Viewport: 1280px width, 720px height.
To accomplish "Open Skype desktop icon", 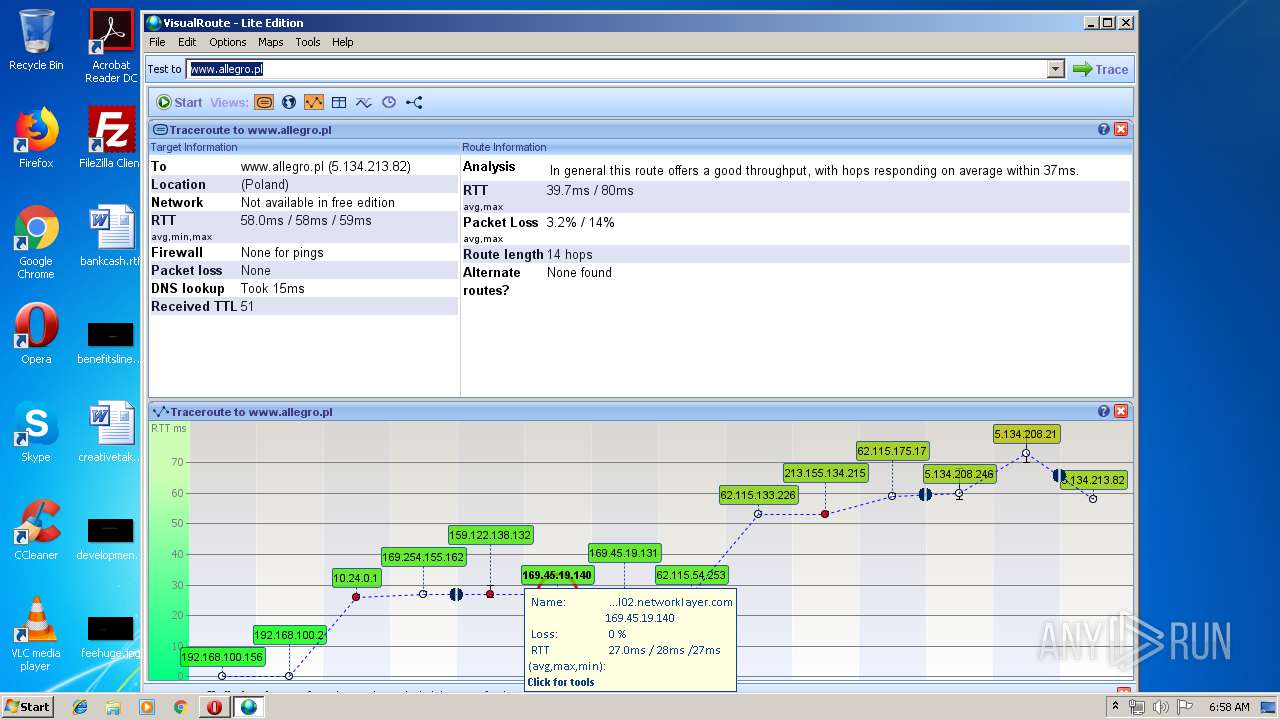I will click(36, 432).
